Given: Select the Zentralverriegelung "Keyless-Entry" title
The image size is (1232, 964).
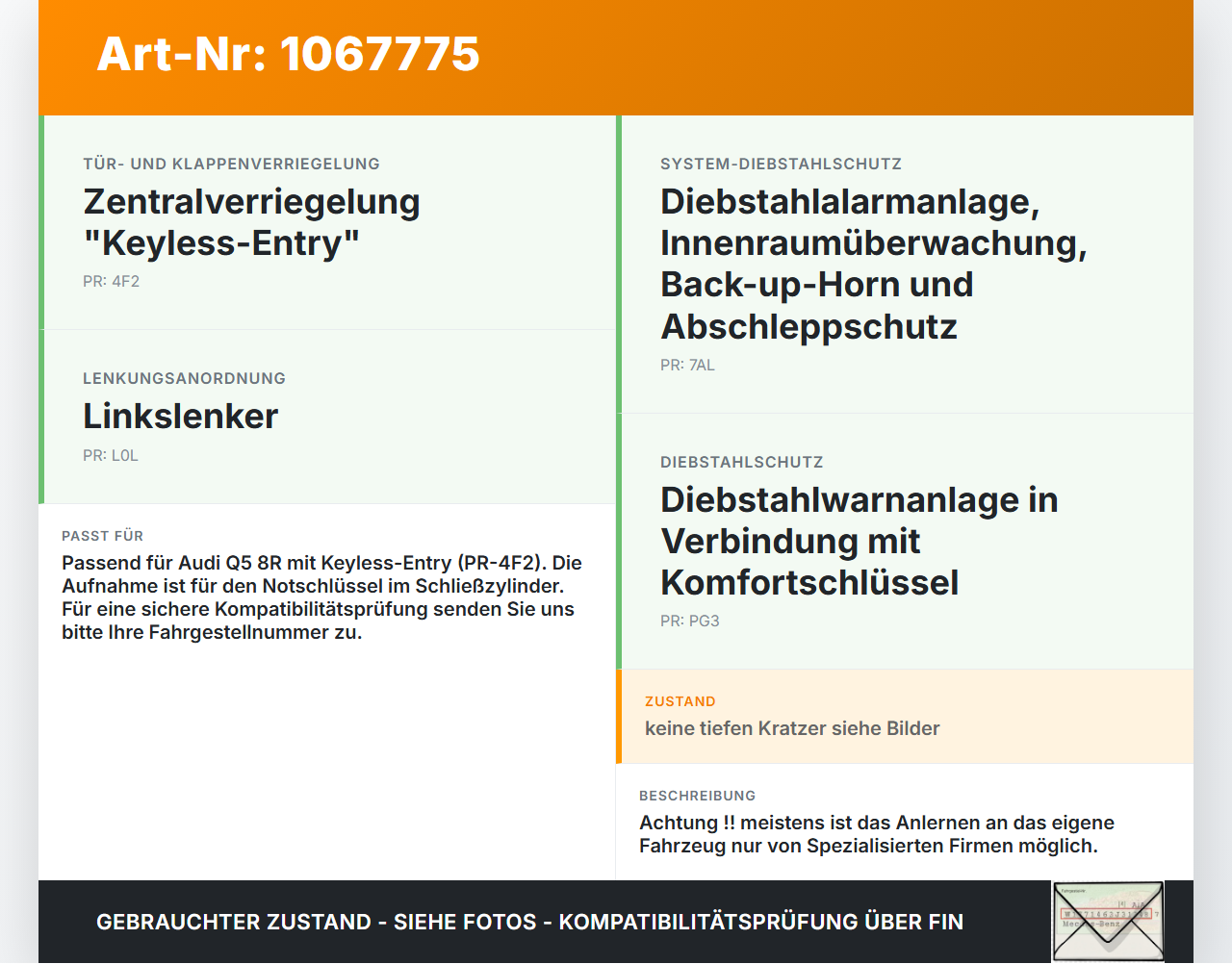Looking at the screenshot, I should [252, 222].
